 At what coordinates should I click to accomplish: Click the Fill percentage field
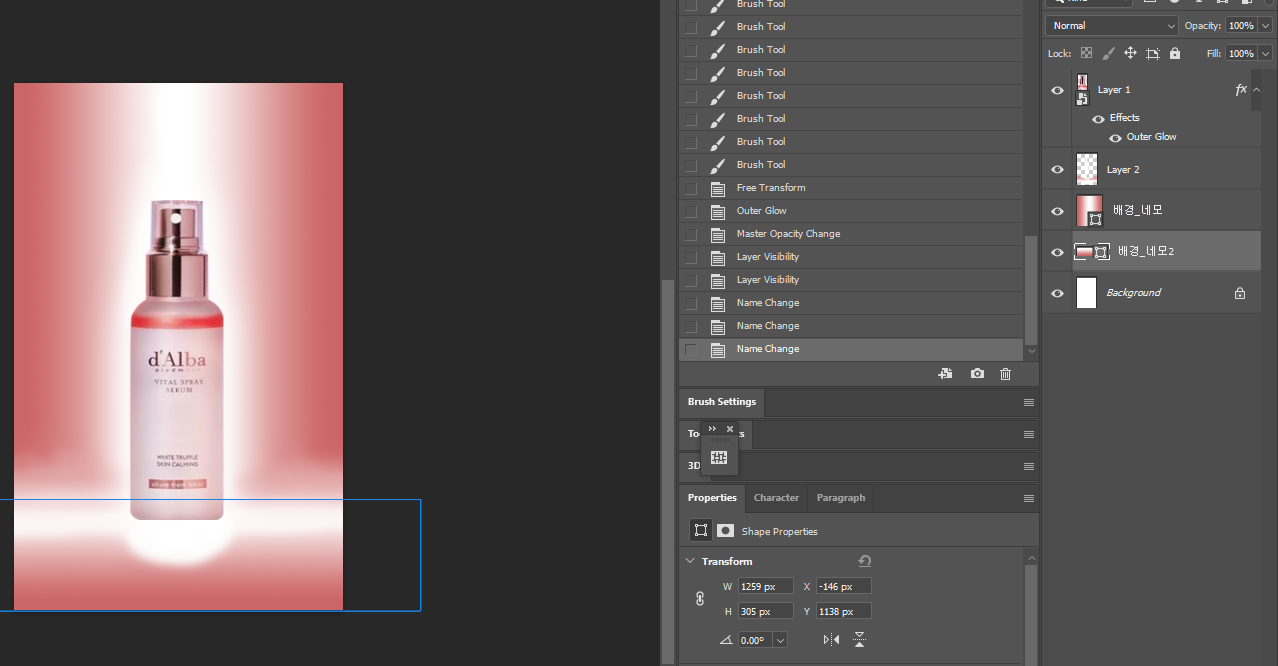pyautogui.click(x=1241, y=53)
